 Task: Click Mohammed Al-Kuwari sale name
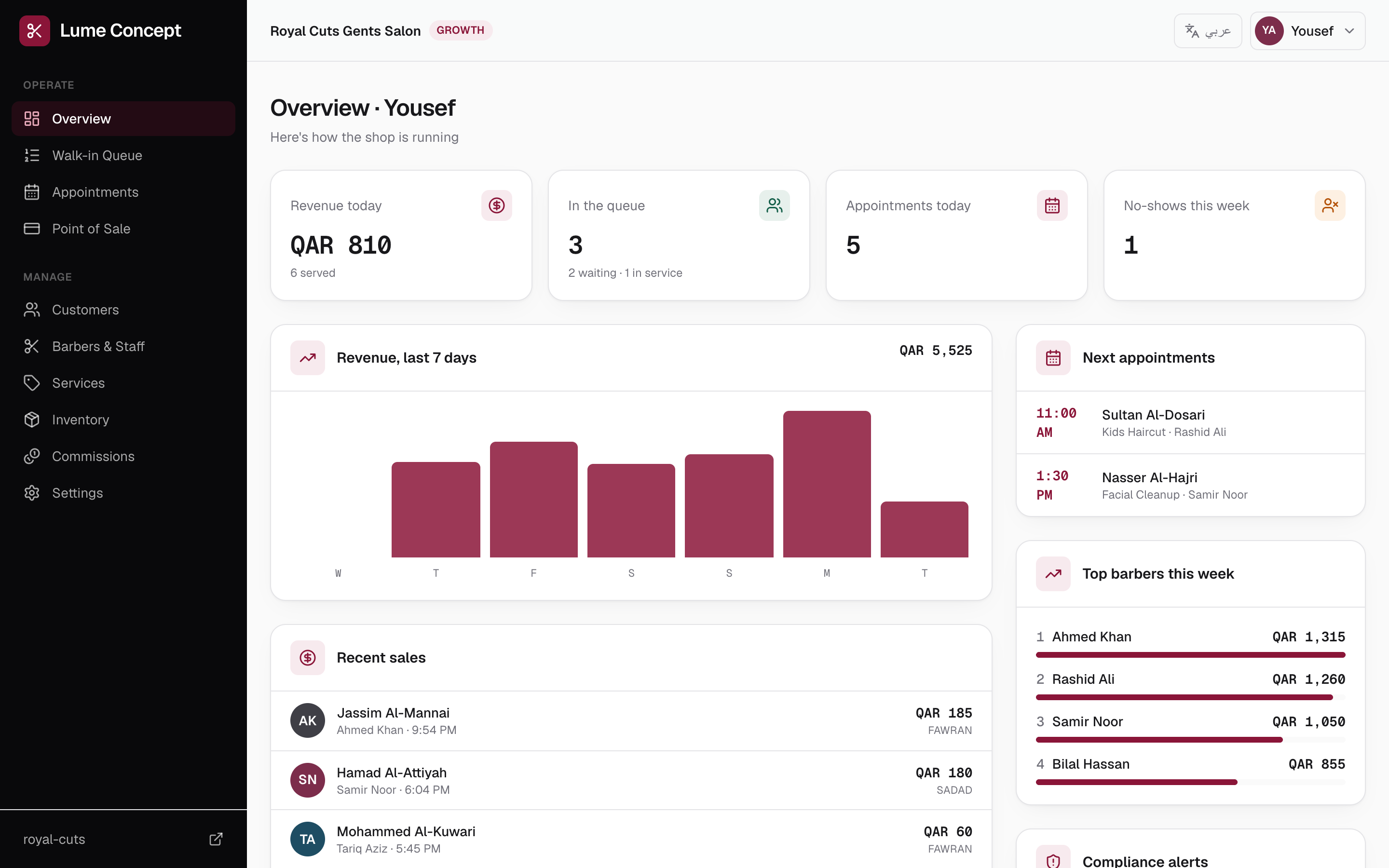406,832
